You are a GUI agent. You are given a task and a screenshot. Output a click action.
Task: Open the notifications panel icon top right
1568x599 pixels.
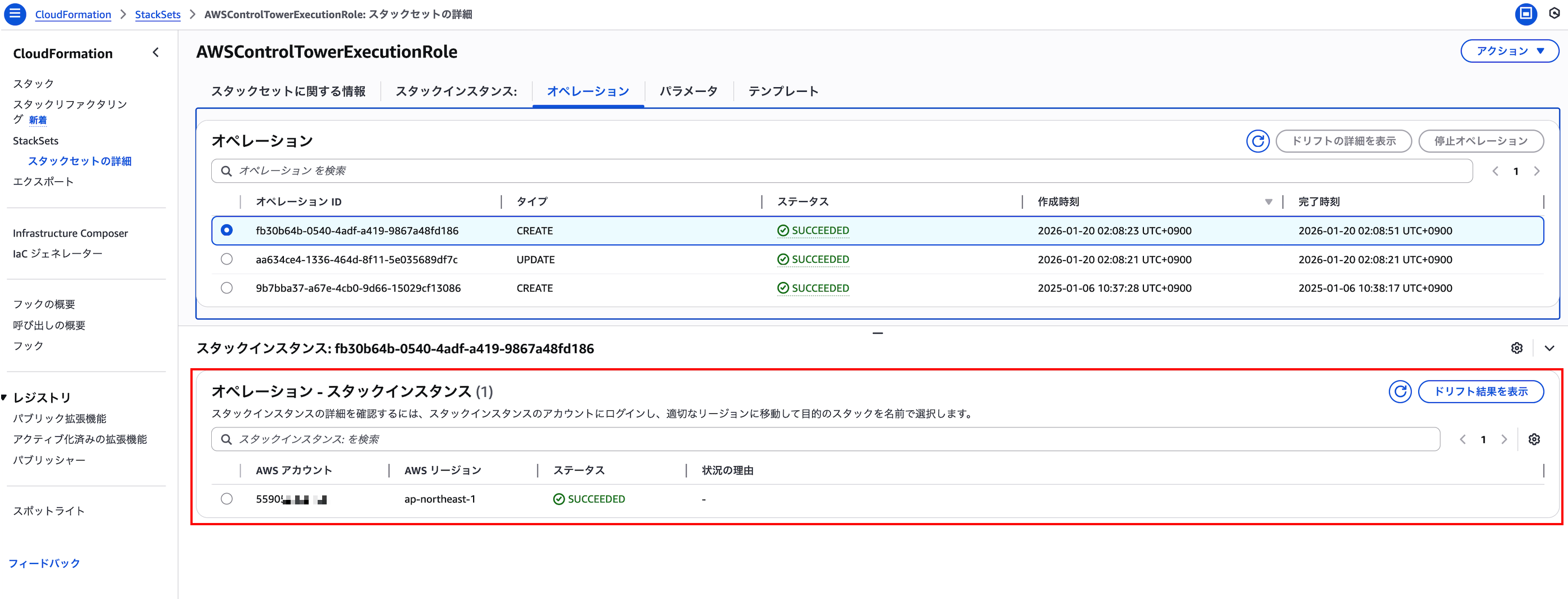coord(1556,14)
